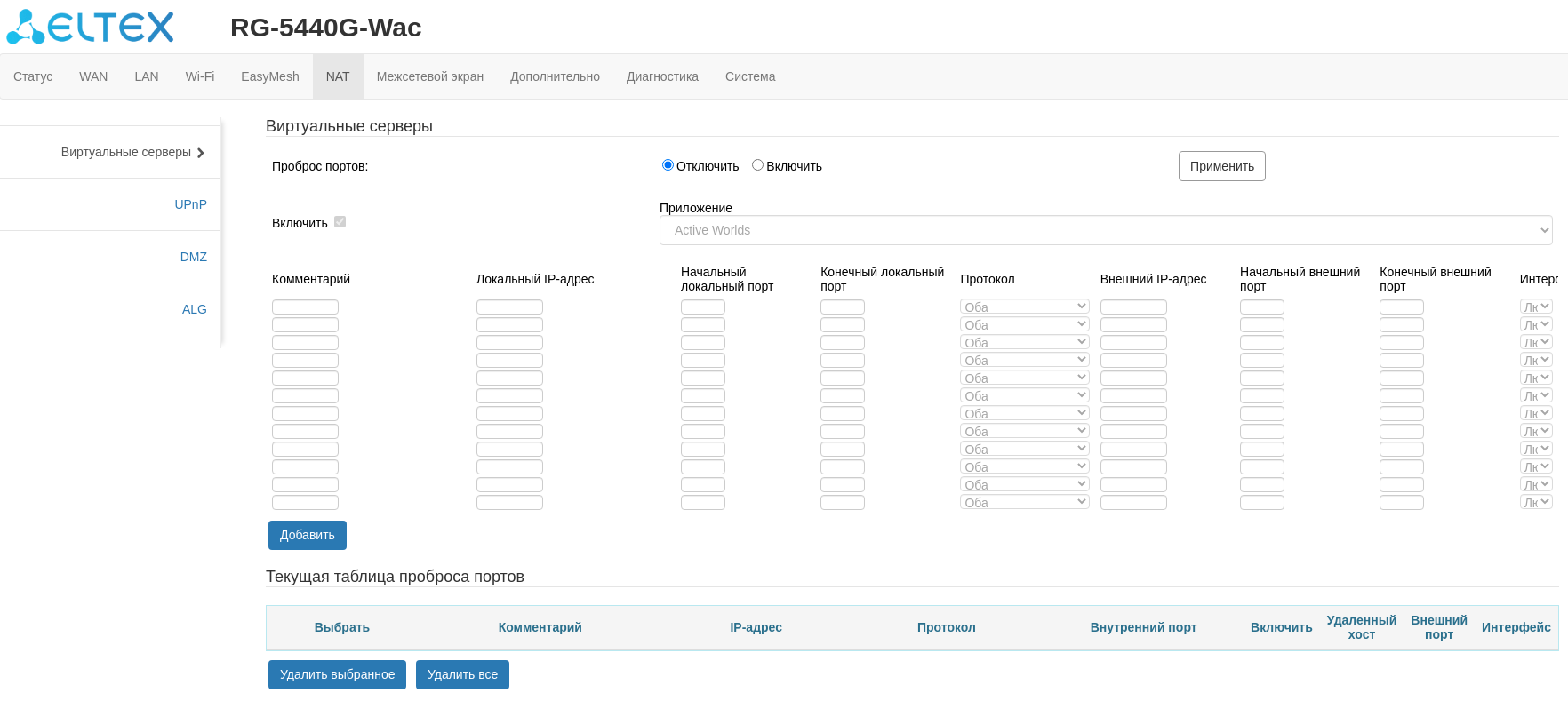Open the DMZ sidebar link
Screen dimensions: 1568x701
click(x=193, y=257)
